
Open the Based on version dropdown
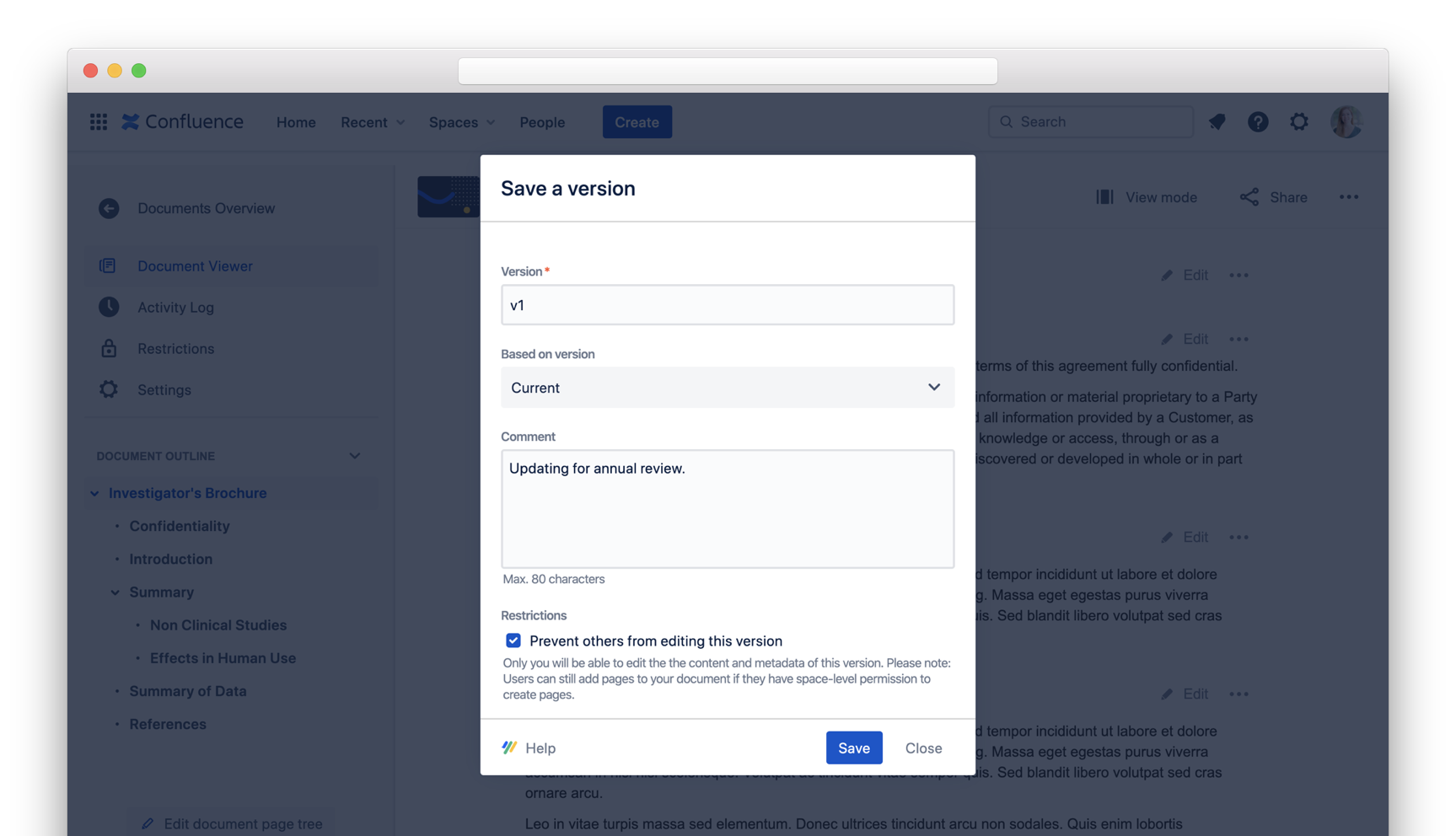[727, 388]
